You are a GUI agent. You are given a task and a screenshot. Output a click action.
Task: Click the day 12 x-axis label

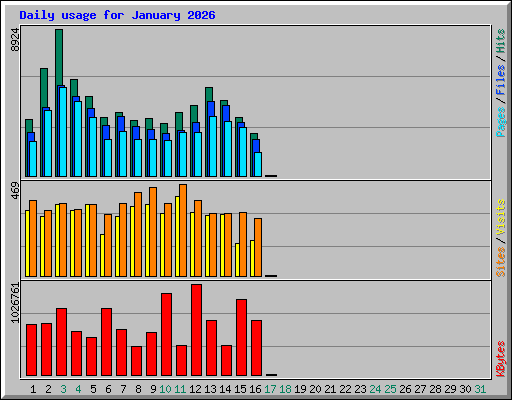coord(195,389)
